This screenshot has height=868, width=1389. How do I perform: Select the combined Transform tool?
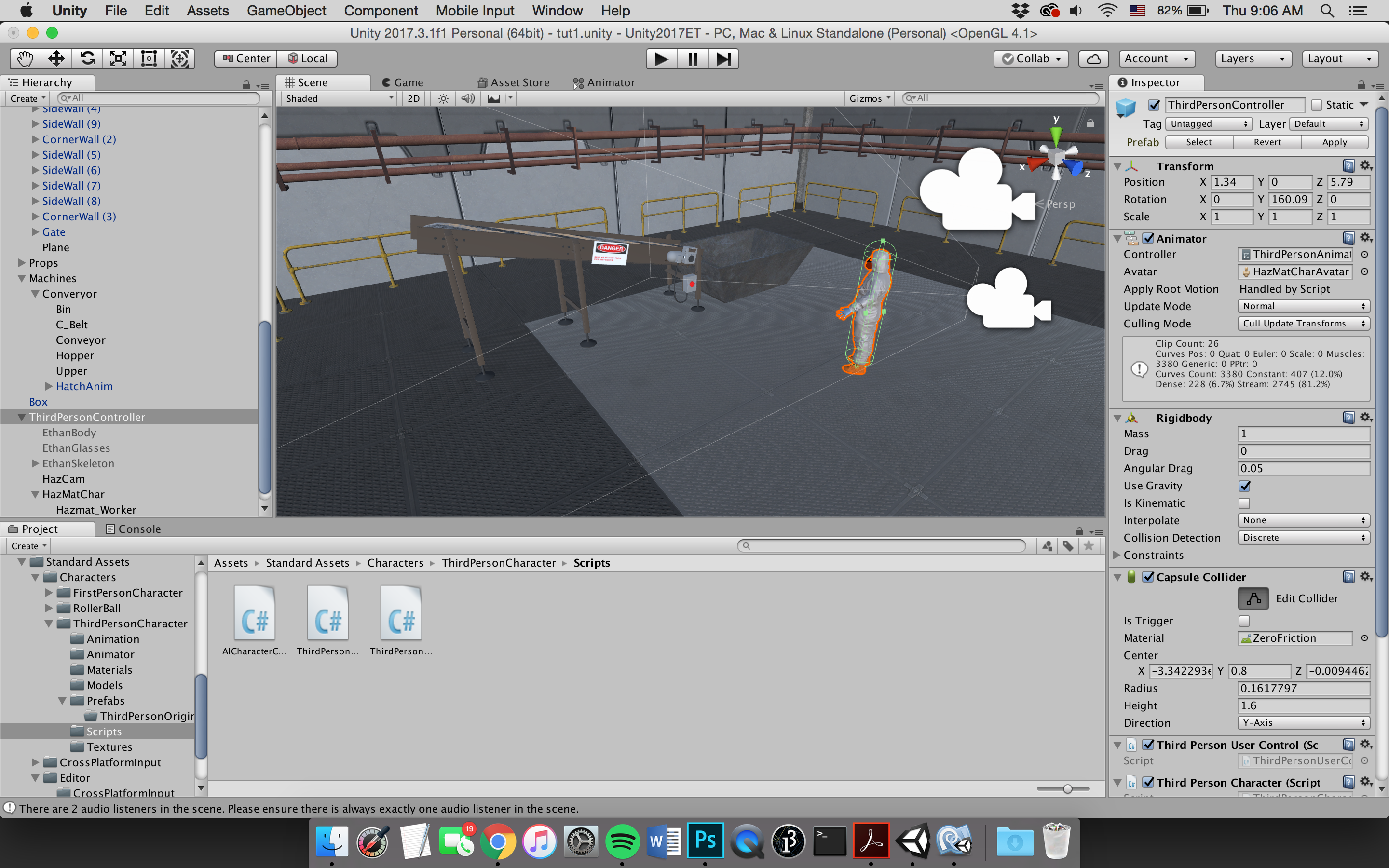tap(179, 58)
